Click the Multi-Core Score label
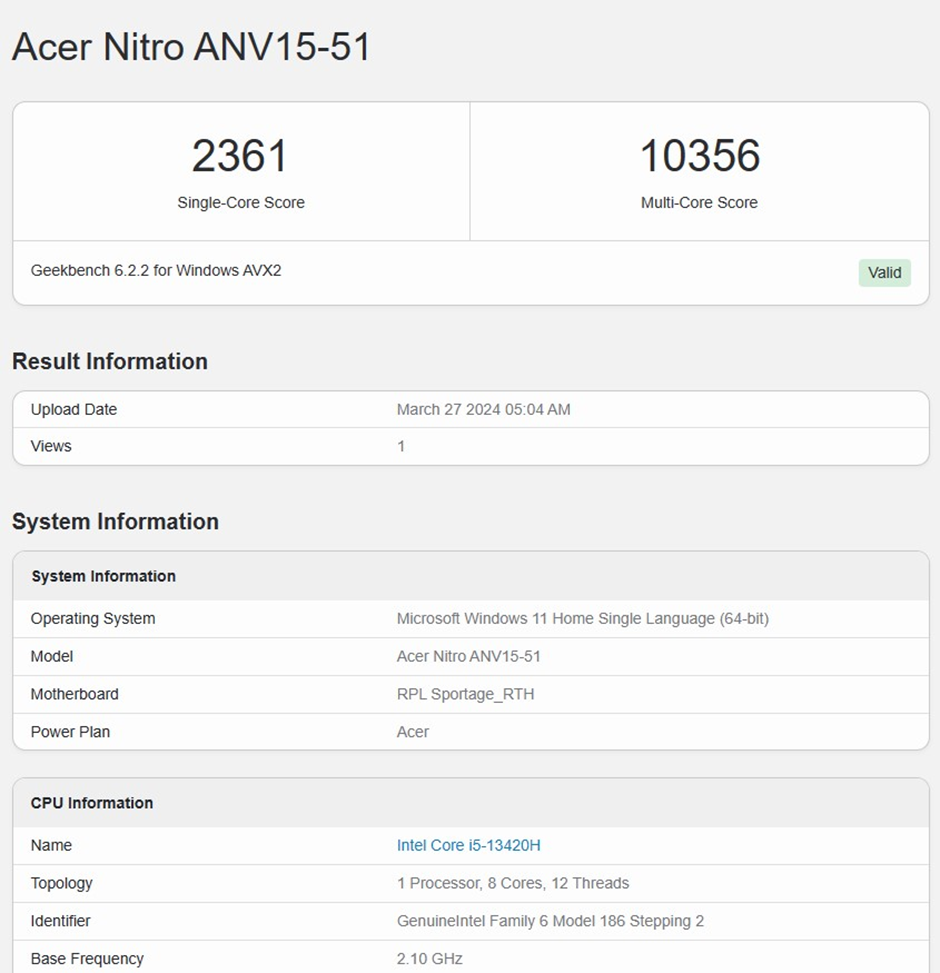 point(699,202)
